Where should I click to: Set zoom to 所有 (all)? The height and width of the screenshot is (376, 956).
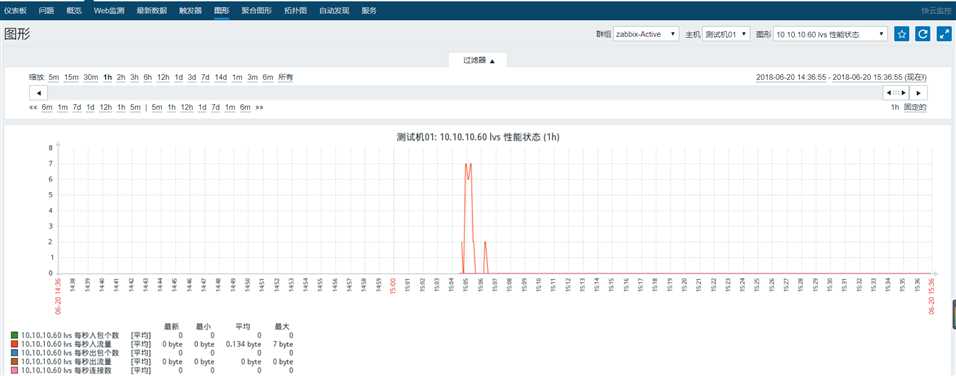pos(285,77)
